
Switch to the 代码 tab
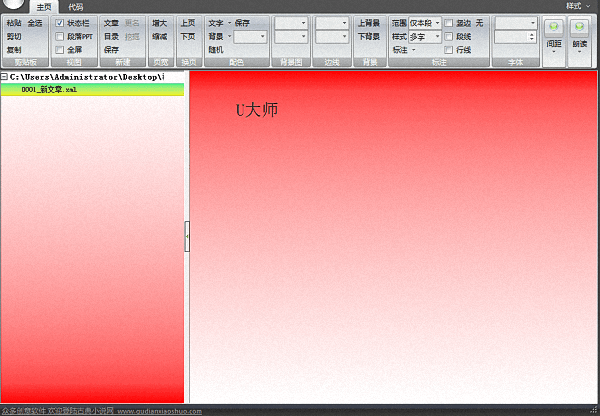[75, 7]
